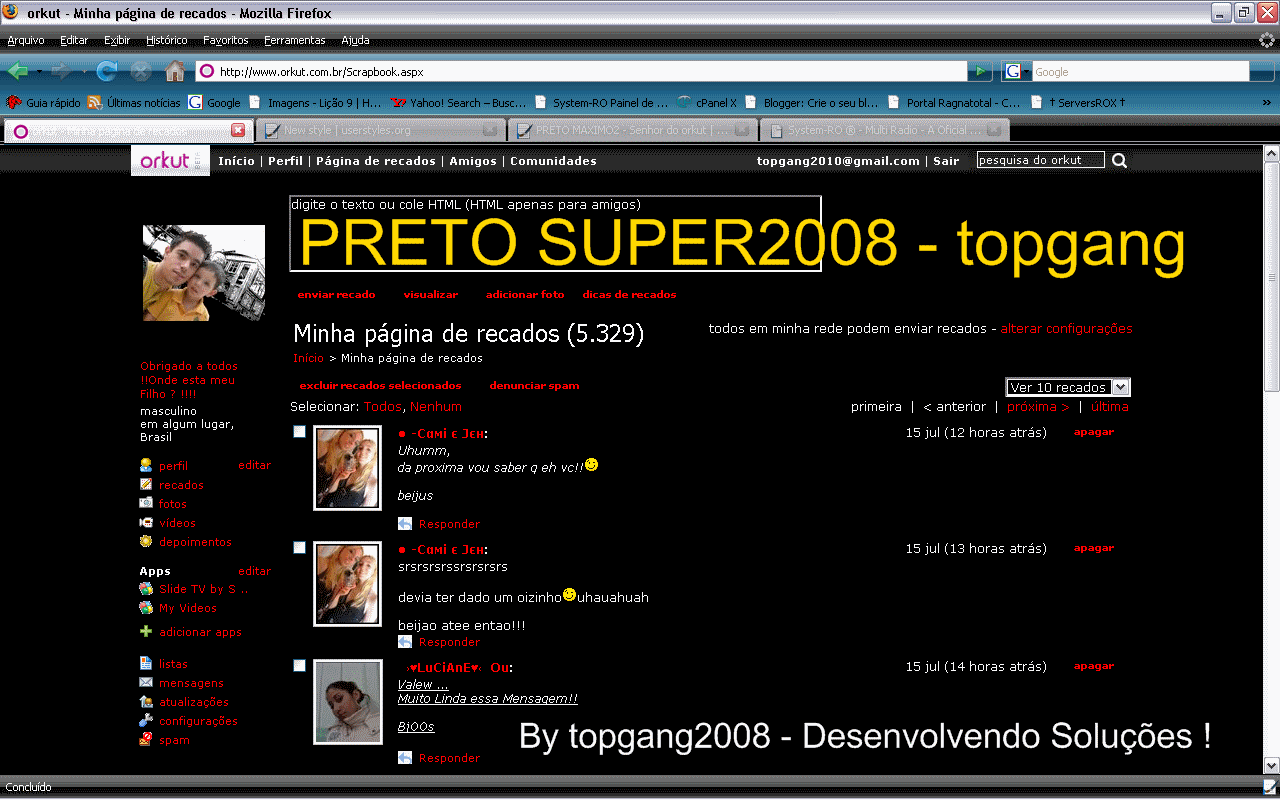Click the Firefox throbber activity icon
This screenshot has height=800, width=1280.
pyautogui.click(x=1266, y=41)
